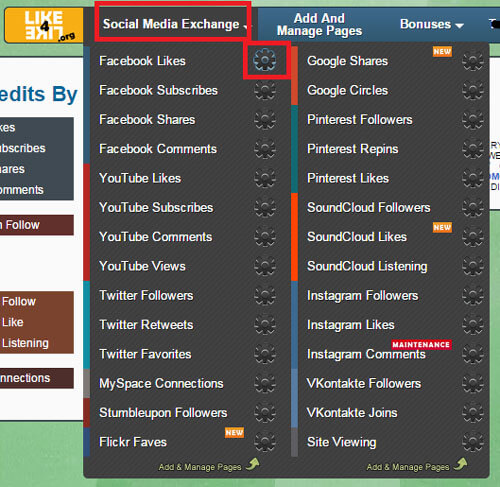This screenshot has height=487, width=500.
Task: Open right column Add & Manage Pages link
Action: tap(417, 466)
